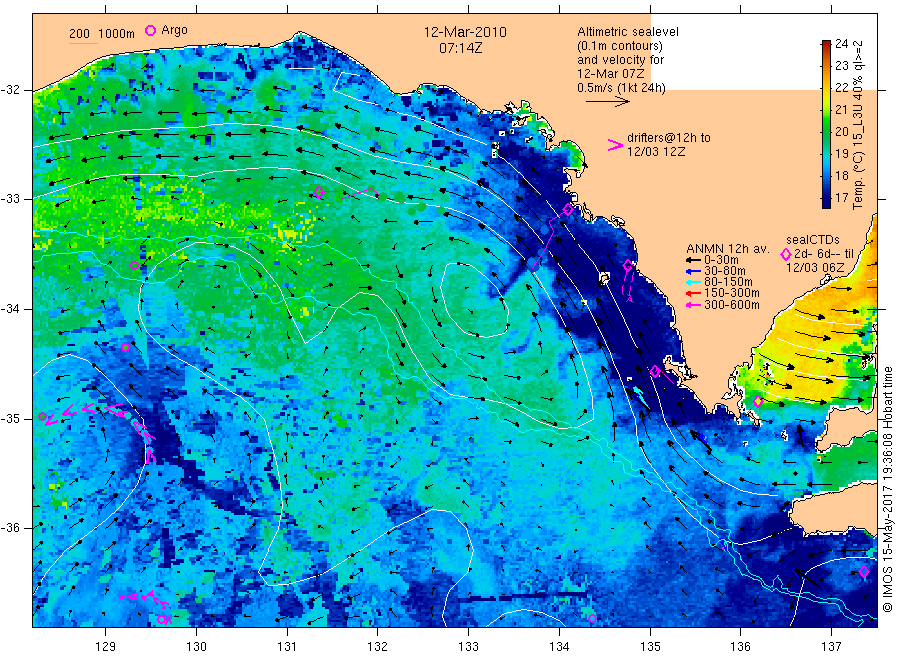Click the magenta Argo circle legend symbol
This screenshot has width=900, height=660.
pyautogui.click(x=150, y=30)
